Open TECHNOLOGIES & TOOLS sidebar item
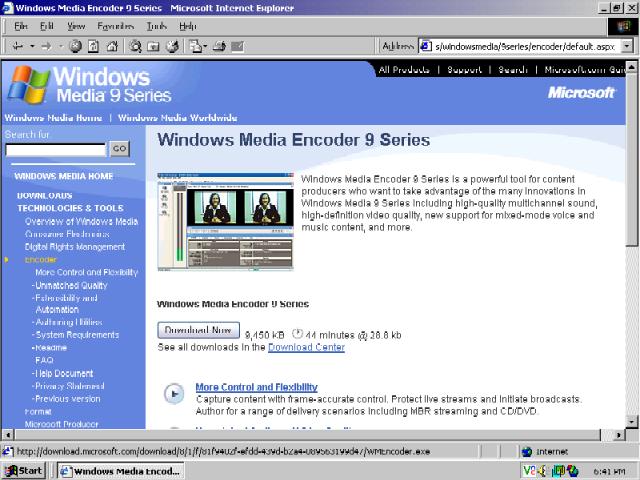 tap(70, 208)
